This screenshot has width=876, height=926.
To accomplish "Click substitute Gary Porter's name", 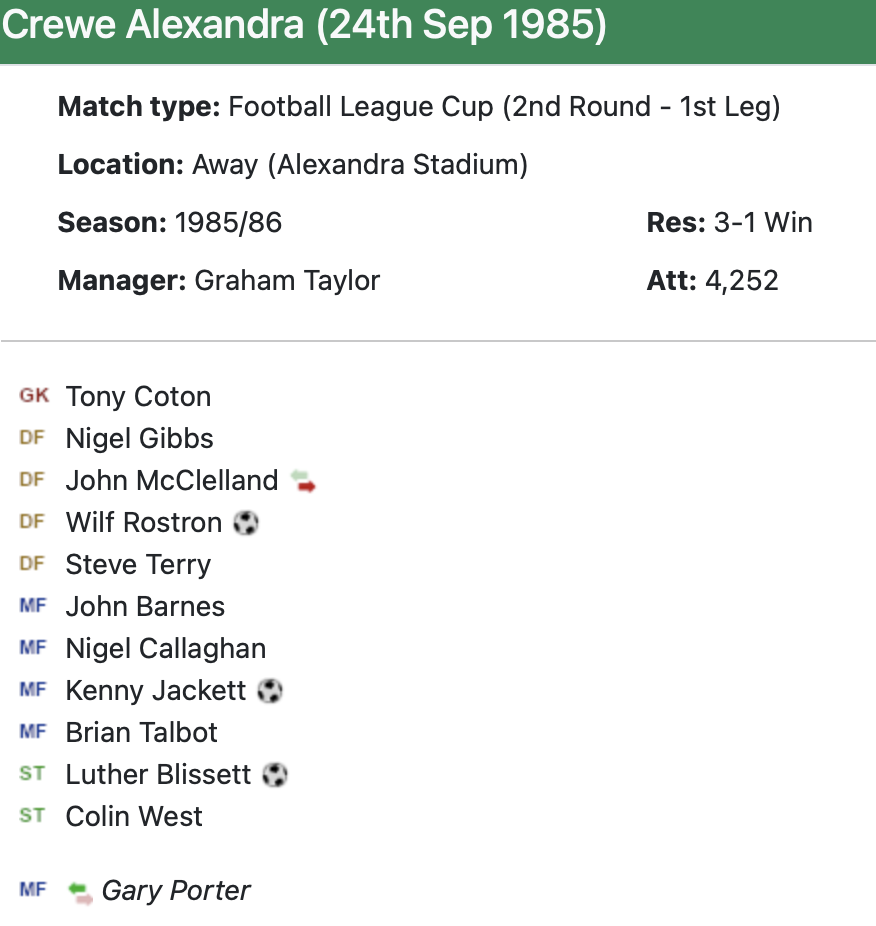I will click(176, 891).
